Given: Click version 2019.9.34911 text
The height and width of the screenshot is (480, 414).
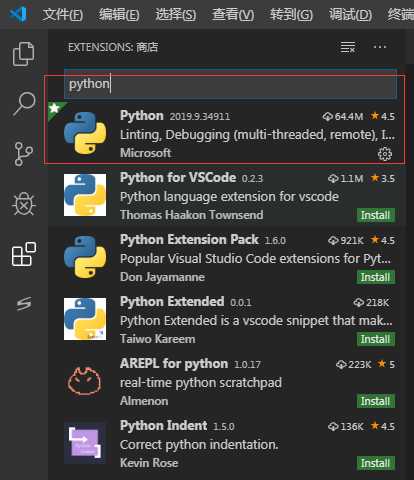Looking at the screenshot, I should (200, 117).
